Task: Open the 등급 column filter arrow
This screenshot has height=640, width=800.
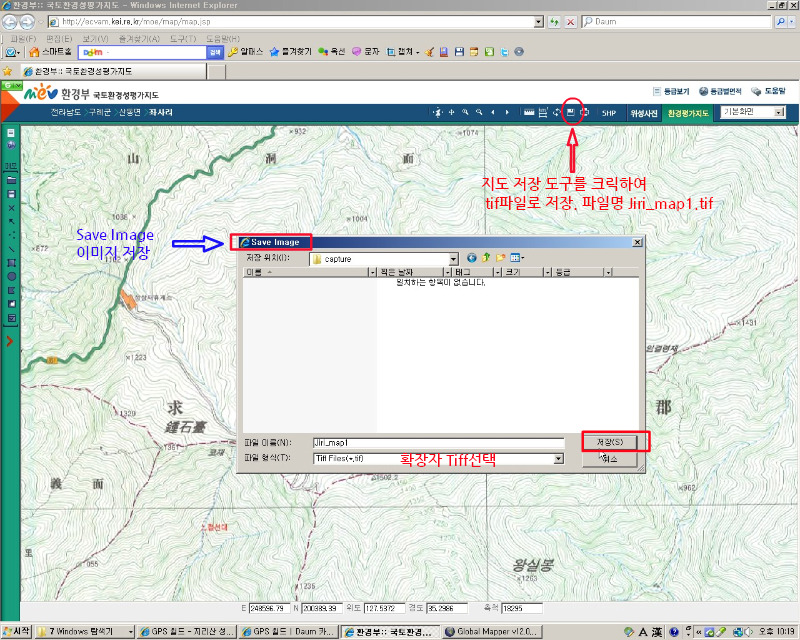Action: 608,273
